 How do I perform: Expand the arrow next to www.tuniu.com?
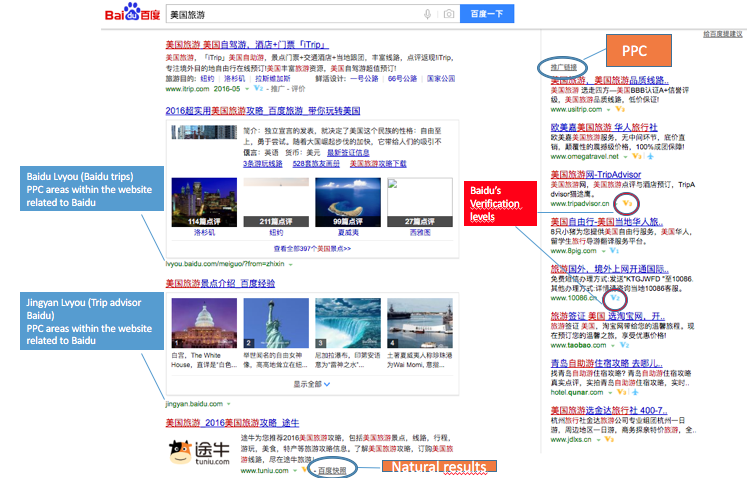tap(295, 471)
